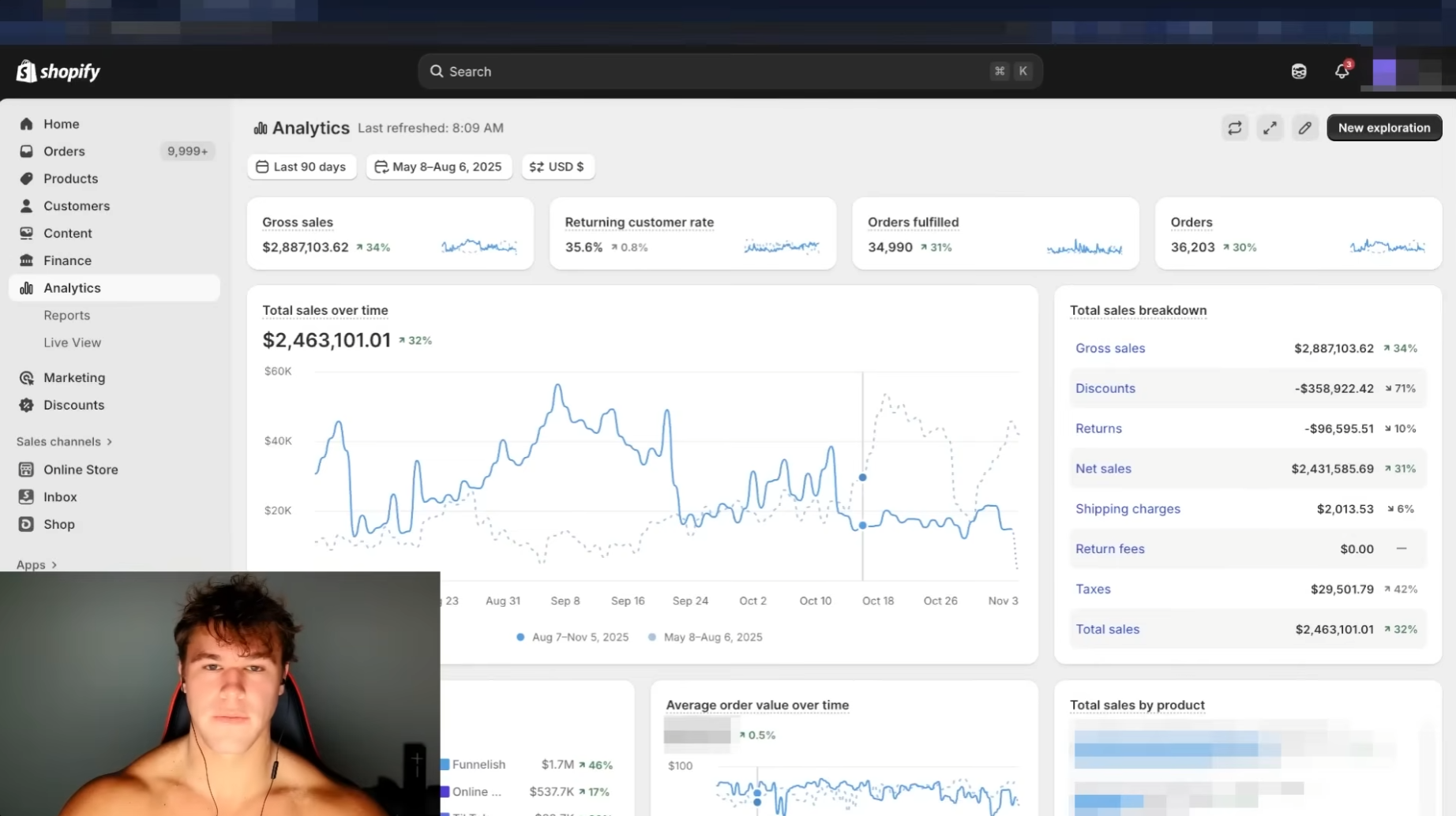Expand the Apps section
Viewport: 1456px width, 816px height.
pyautogui.click(x=37, y=564)
